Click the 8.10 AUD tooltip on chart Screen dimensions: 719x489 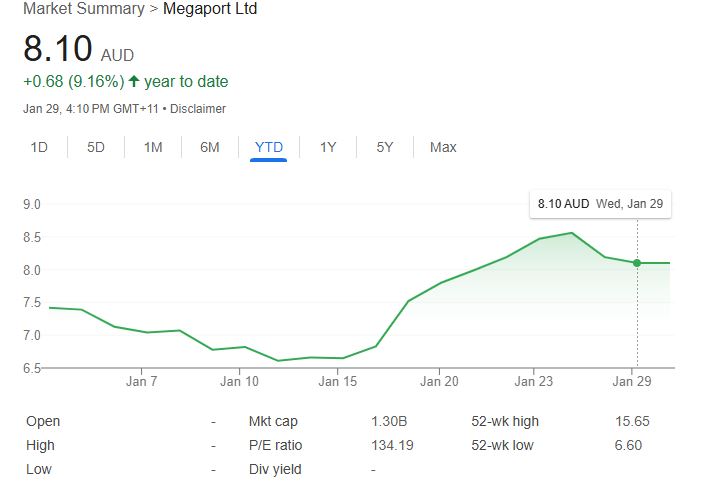tap(600, 204)
